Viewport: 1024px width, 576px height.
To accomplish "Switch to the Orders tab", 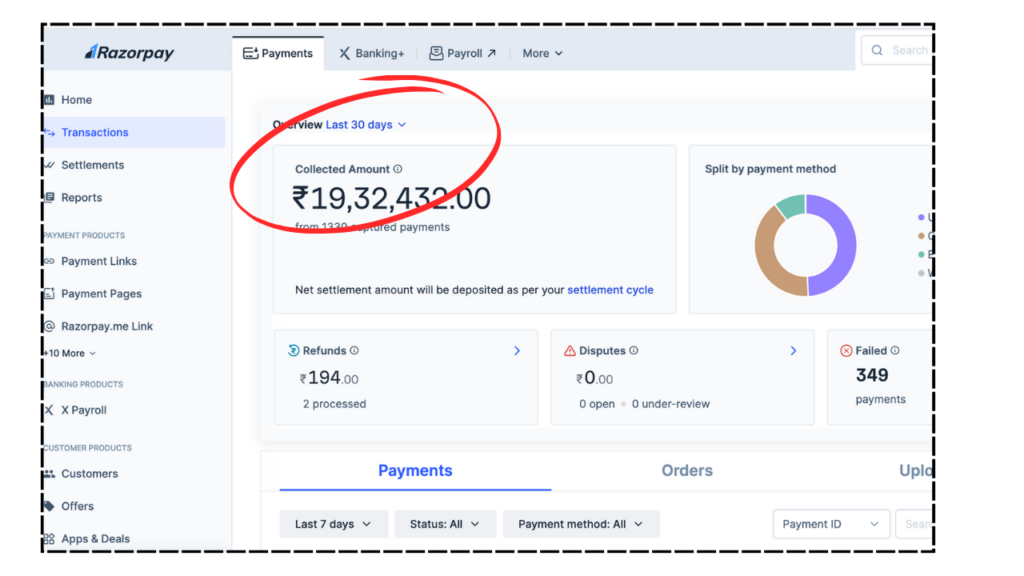I will 687,471.
